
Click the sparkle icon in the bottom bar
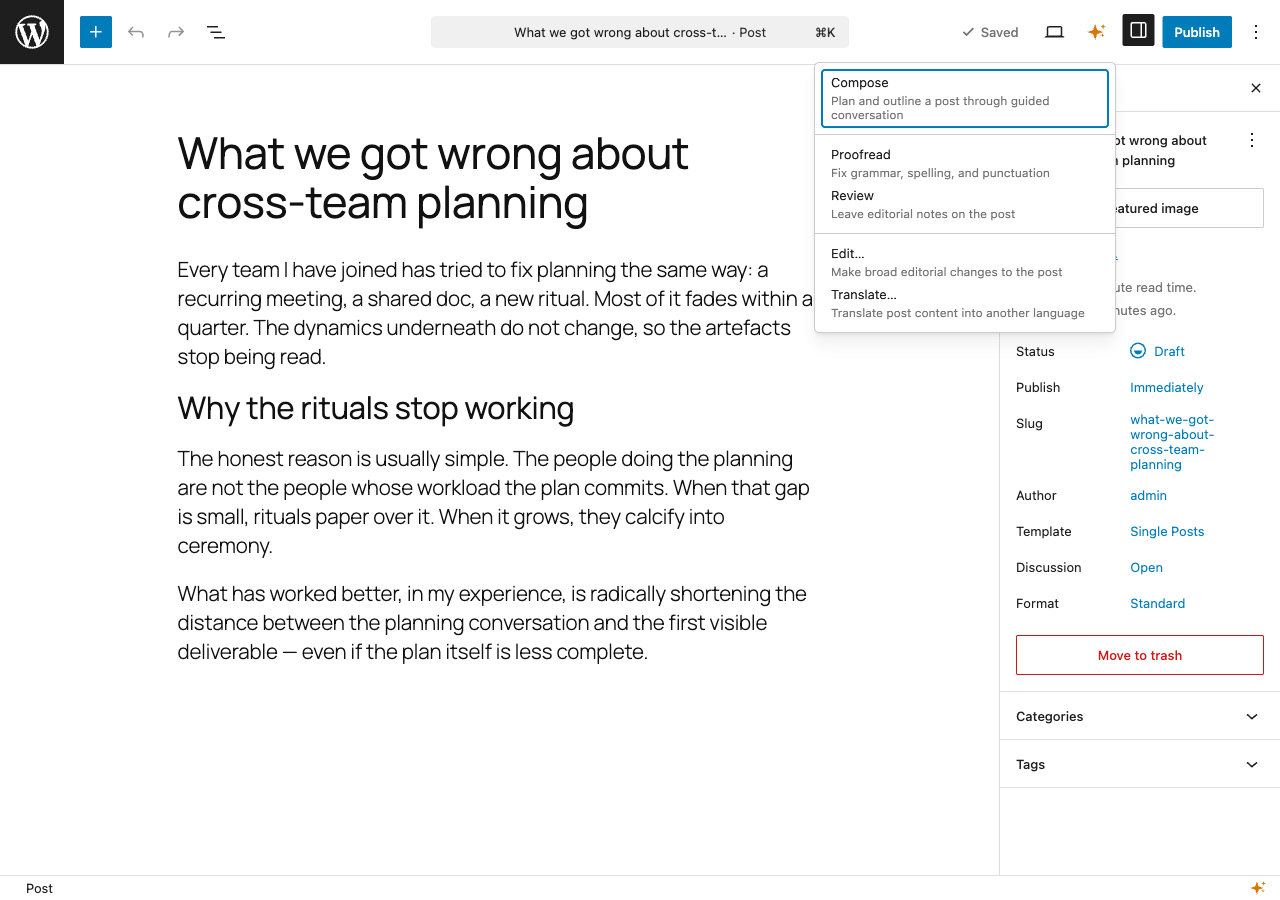[1258, 887]
